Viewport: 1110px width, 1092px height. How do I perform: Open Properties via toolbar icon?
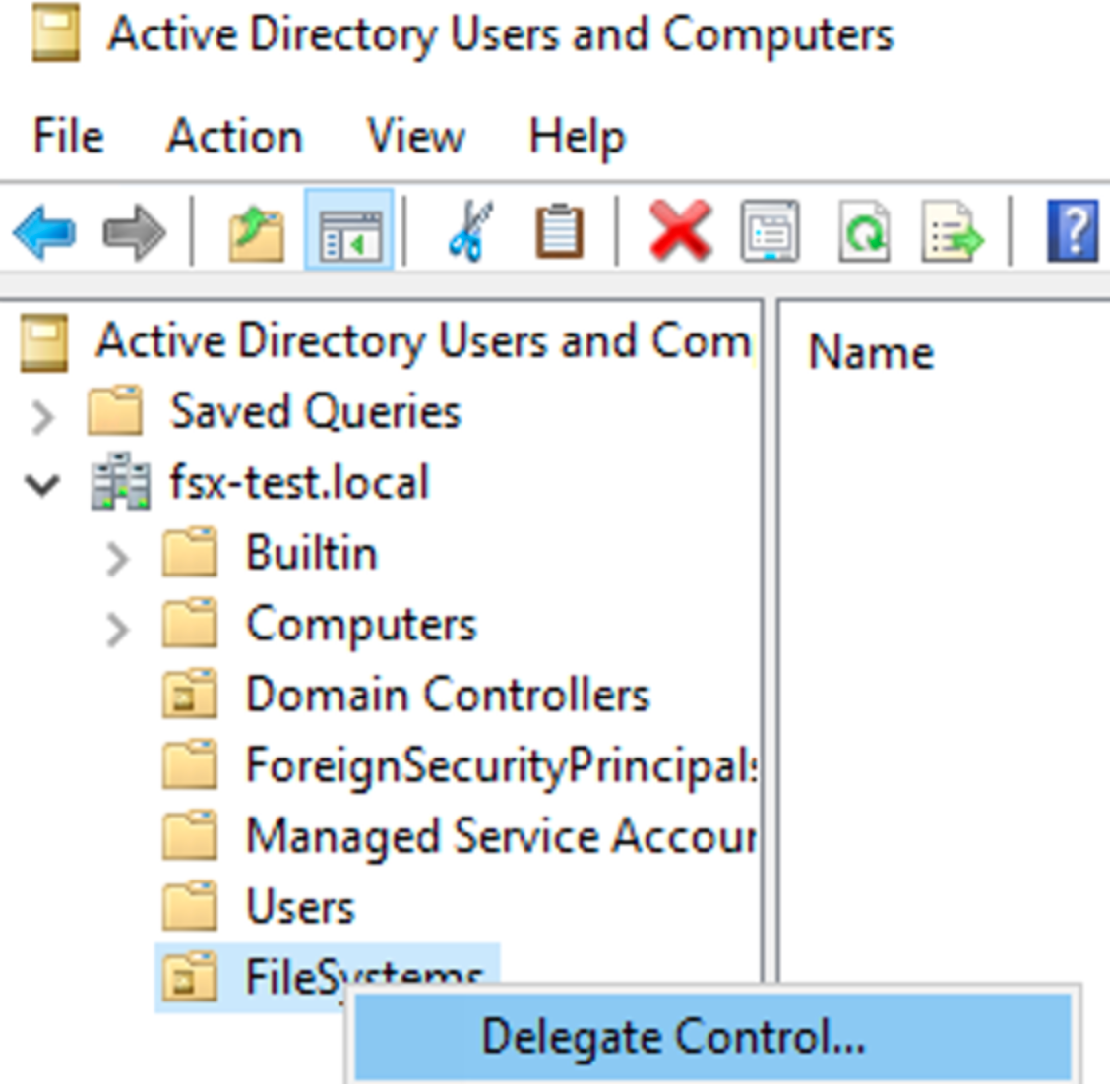(x=771, y=231)
